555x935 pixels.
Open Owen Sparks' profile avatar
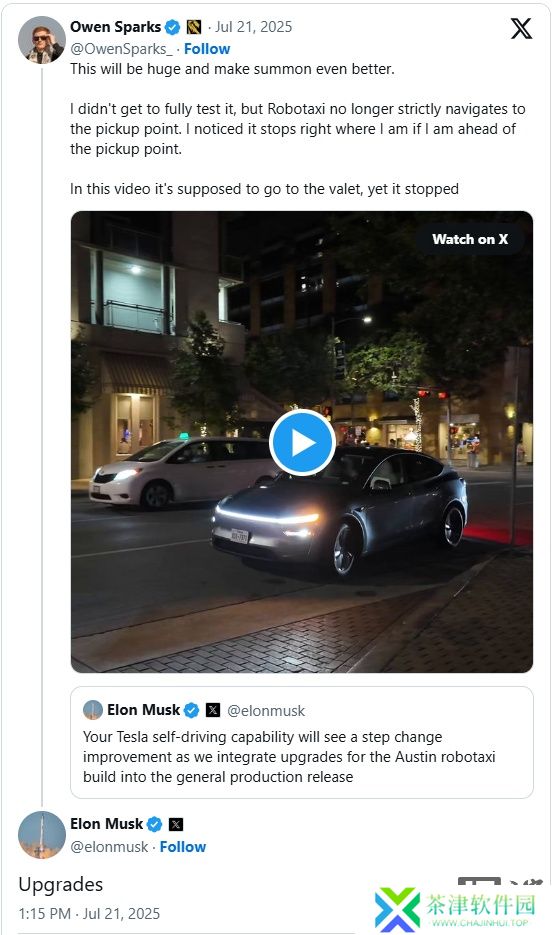click(x=42, y=40)
